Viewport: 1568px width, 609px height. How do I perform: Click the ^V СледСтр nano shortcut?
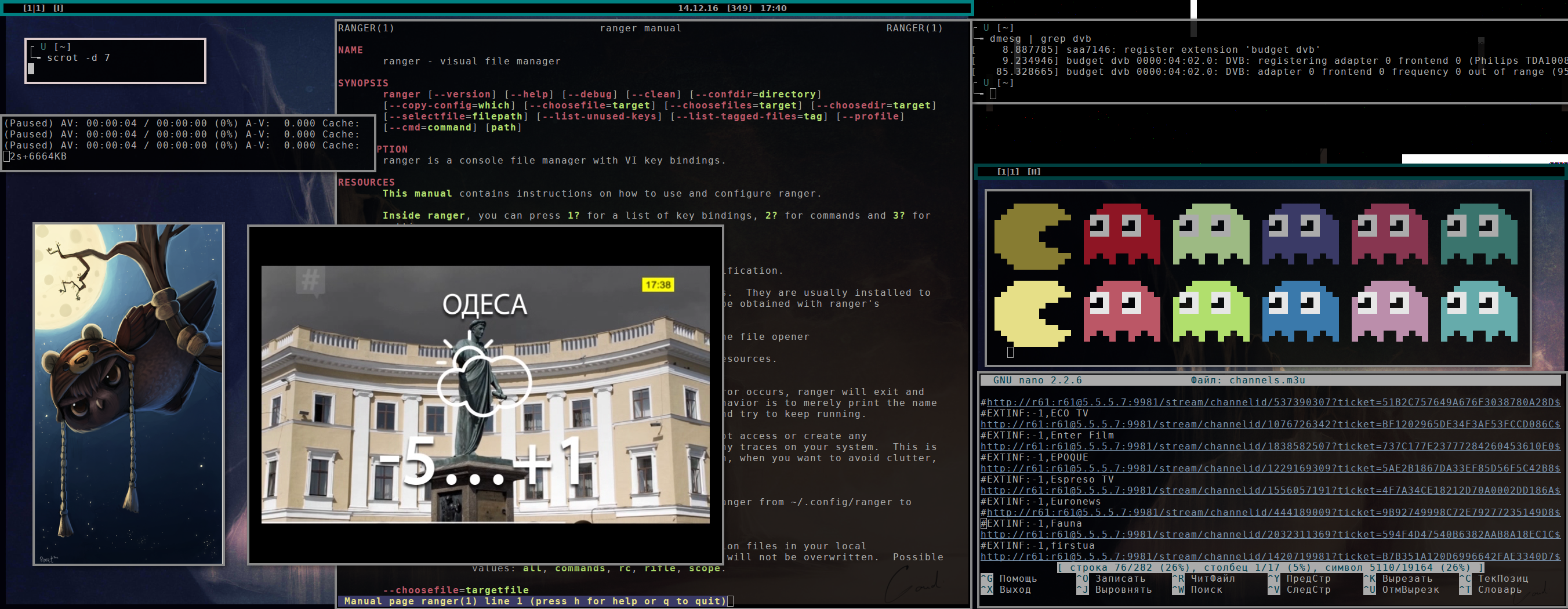[1299, 589]
